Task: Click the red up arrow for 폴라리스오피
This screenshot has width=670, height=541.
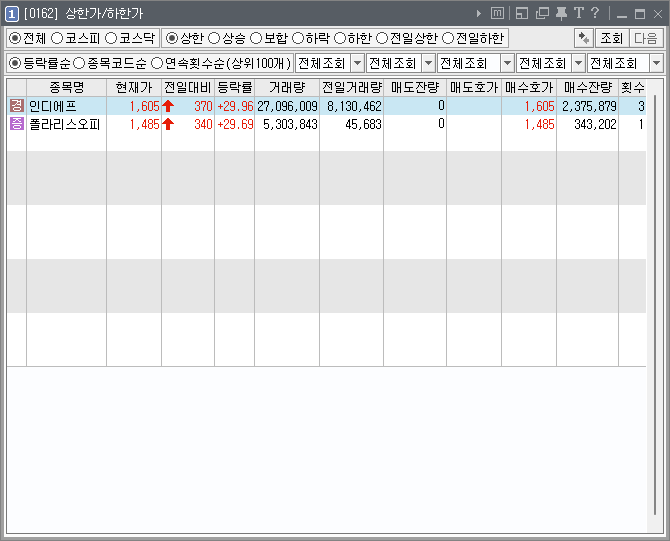Action: pos(168,124)
